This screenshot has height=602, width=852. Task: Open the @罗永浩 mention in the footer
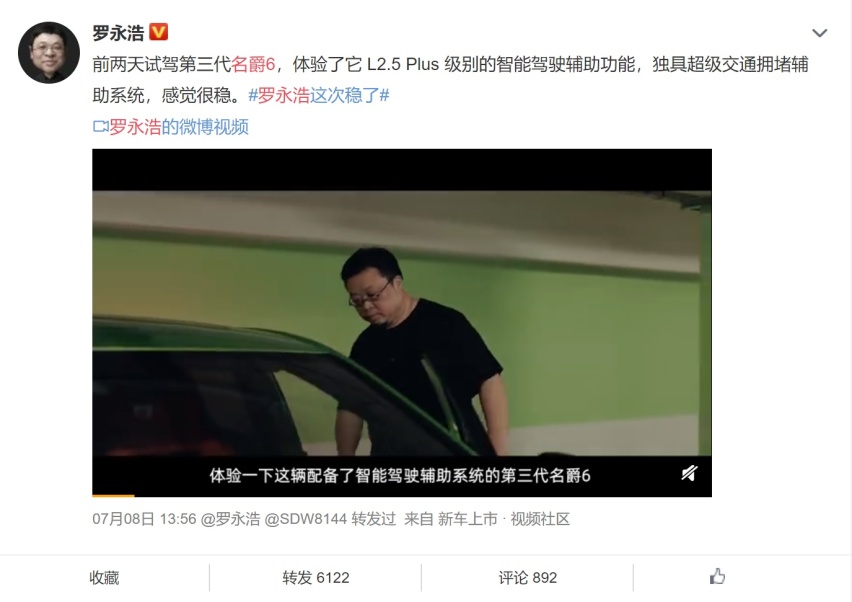coord(230,519)
